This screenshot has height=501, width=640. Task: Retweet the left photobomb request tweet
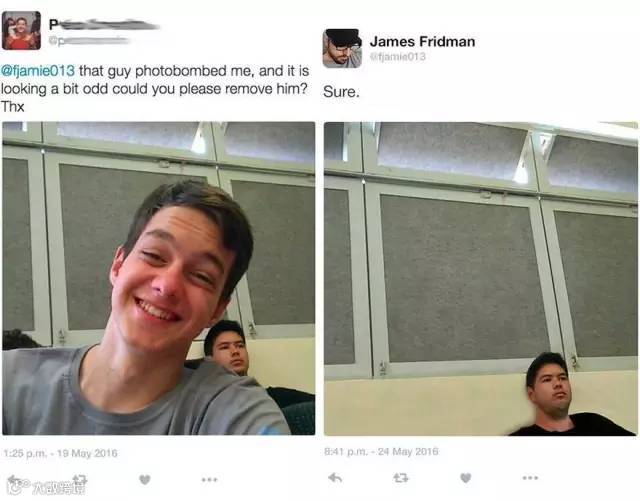(80, 480)
